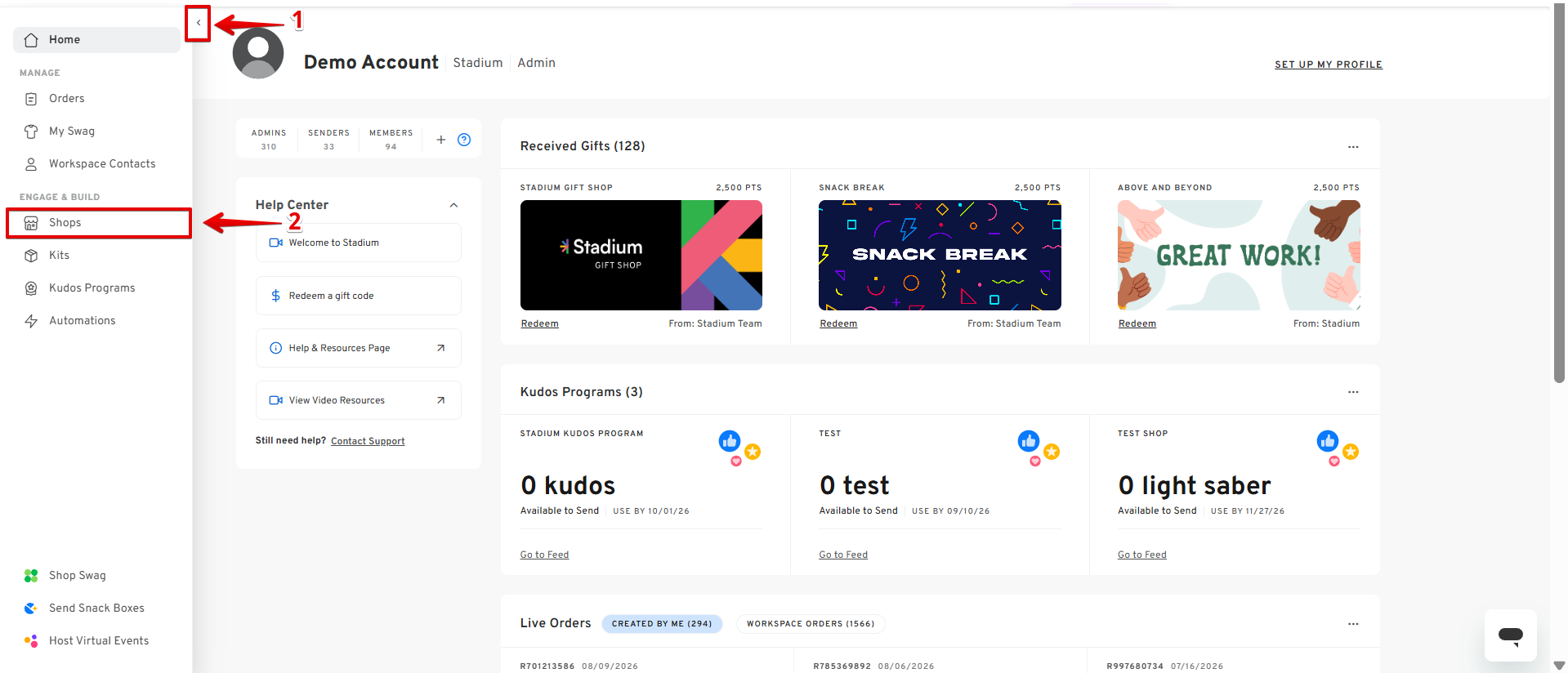Open Kudos Programs from the sidebar
This screenshot has height=673, width=1568.
[x=92, y=288]
